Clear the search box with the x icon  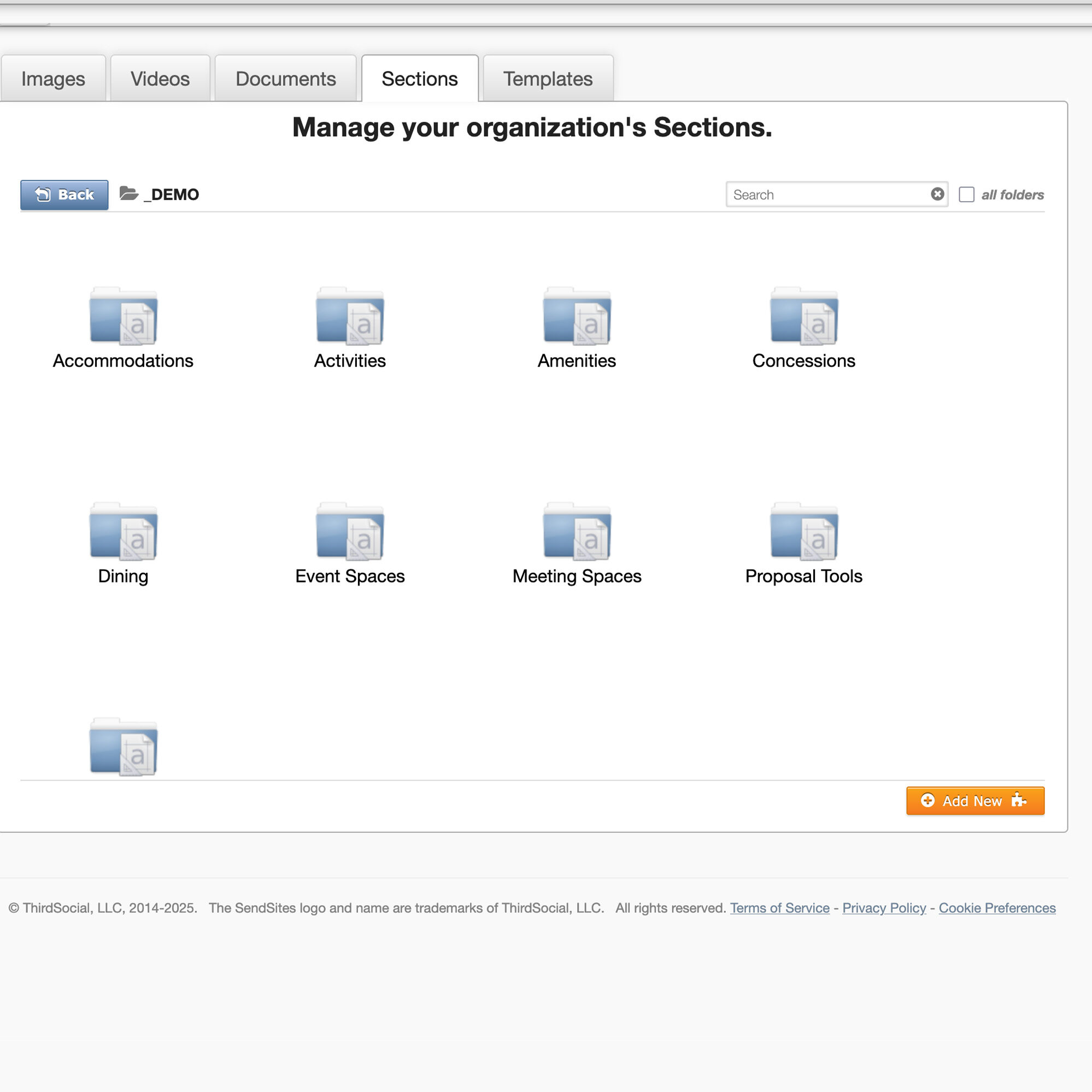[937, 195]
